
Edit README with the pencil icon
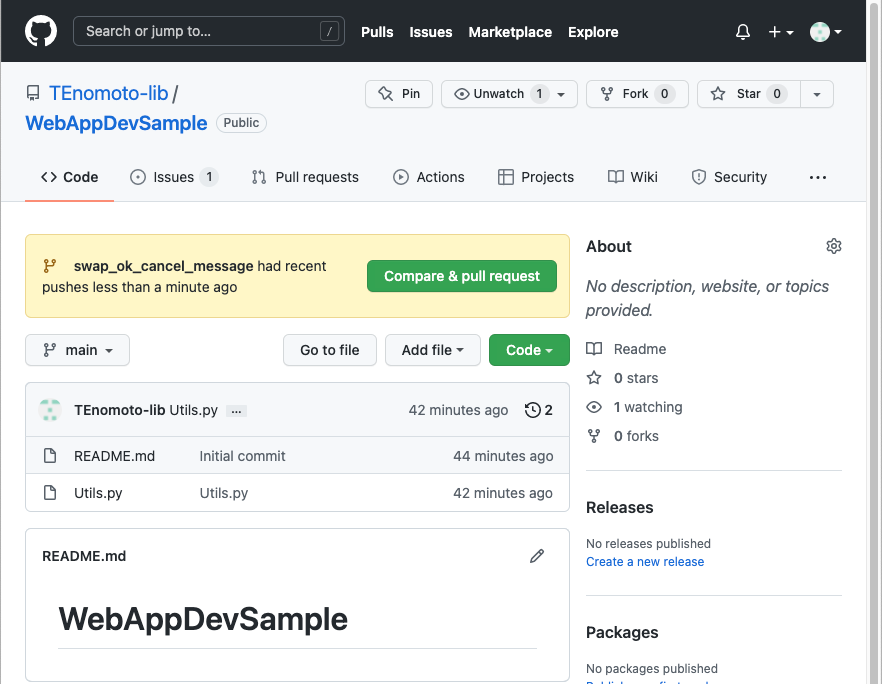[x=537, y=556]
